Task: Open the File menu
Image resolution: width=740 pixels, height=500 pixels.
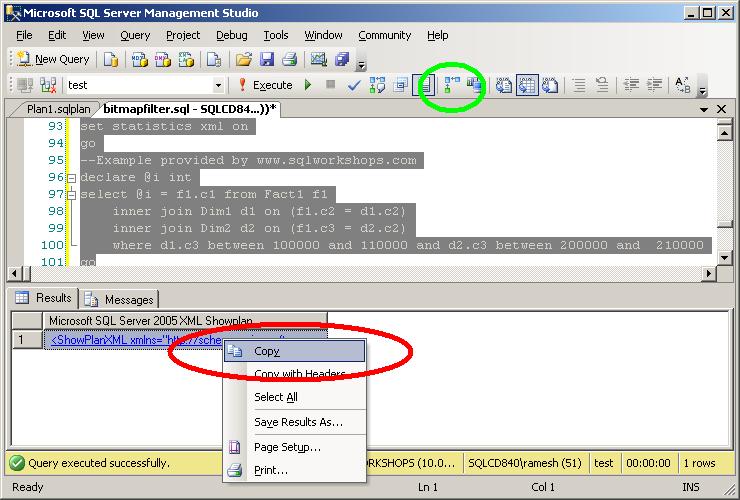Action: click(24, 35)
